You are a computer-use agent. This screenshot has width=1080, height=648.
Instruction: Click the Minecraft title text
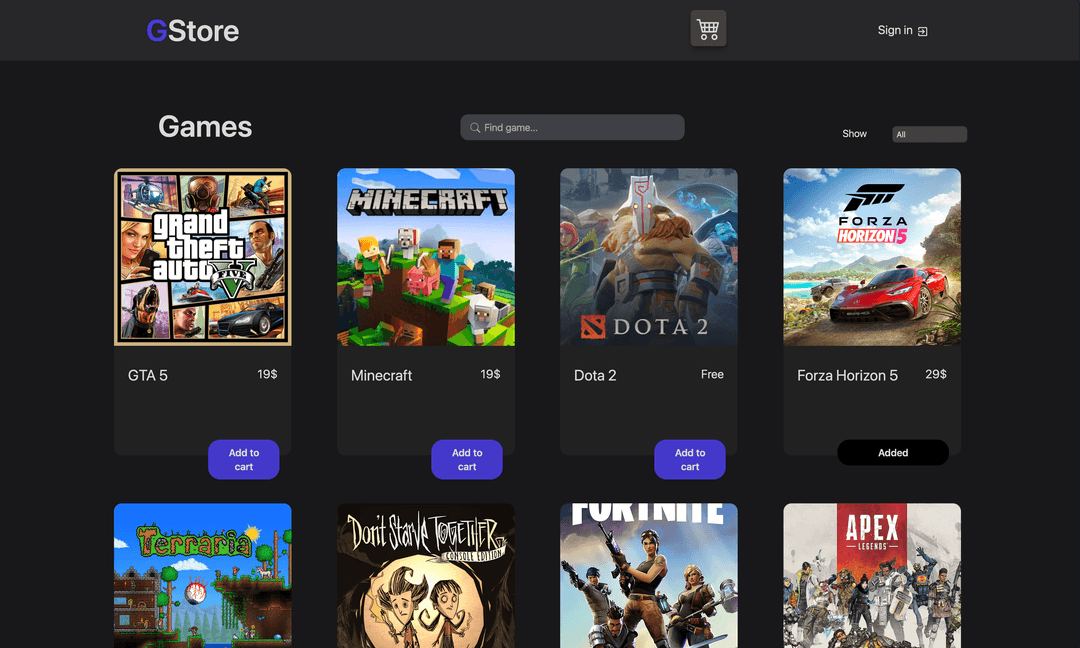tap(381, 375)
